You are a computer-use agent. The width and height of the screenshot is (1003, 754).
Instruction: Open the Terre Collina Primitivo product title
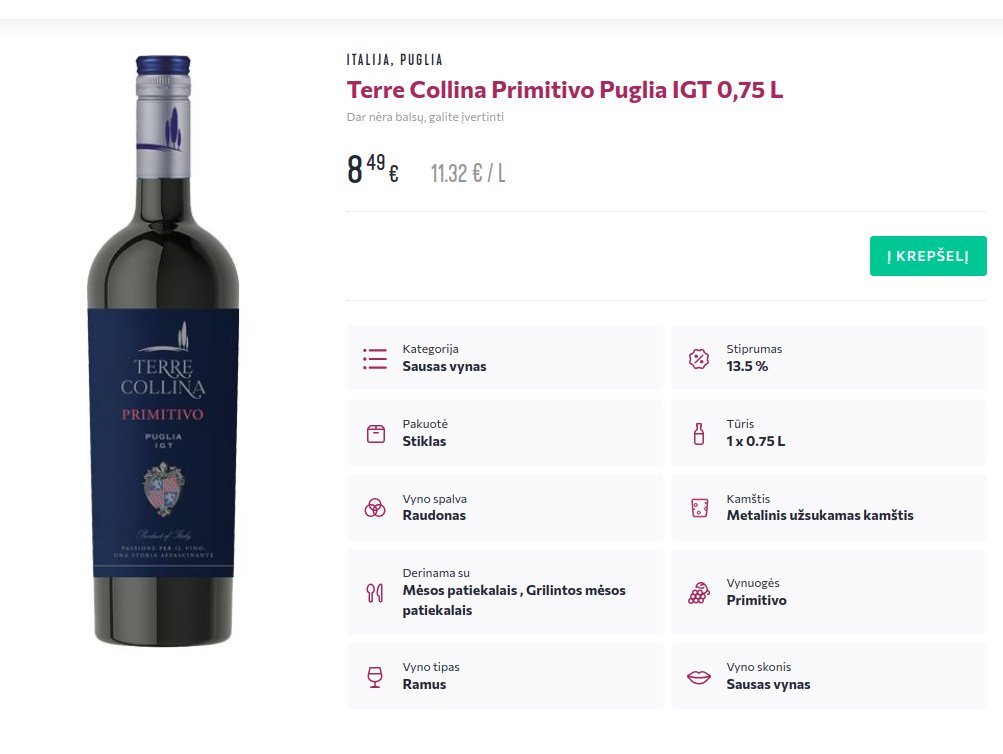pos(565,90)
